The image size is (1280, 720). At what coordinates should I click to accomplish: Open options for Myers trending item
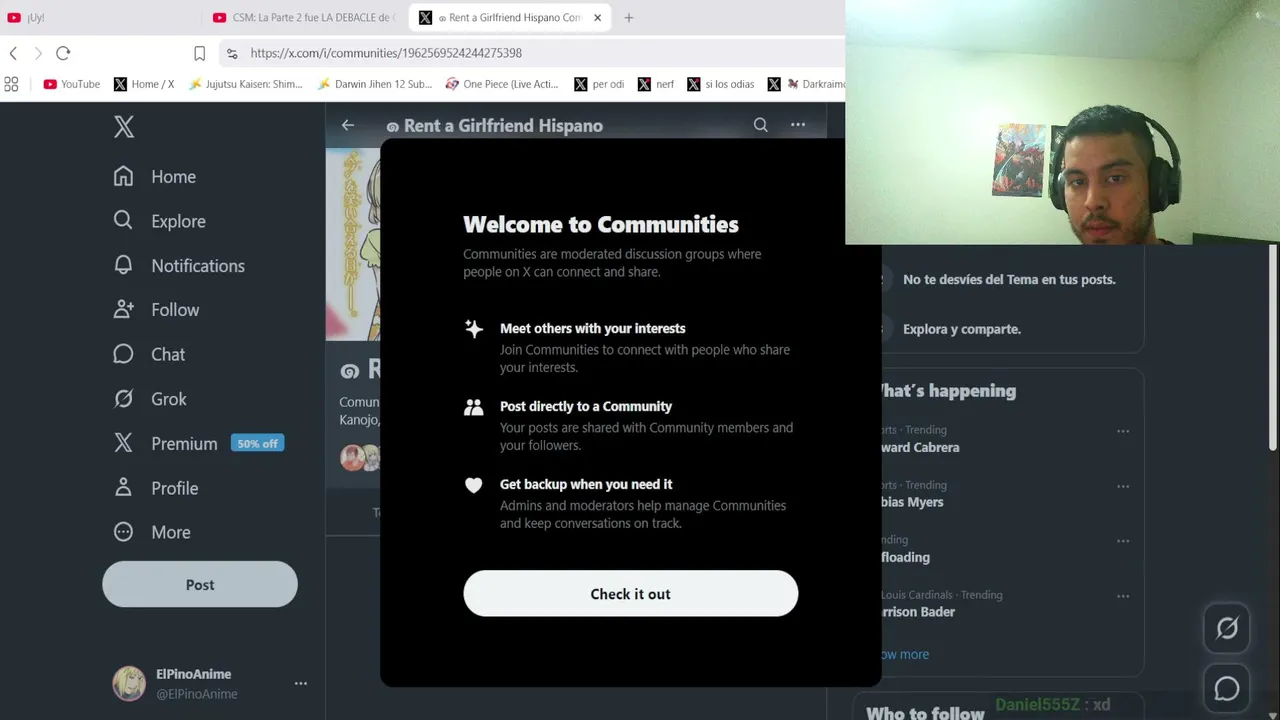click(1123, 487)
